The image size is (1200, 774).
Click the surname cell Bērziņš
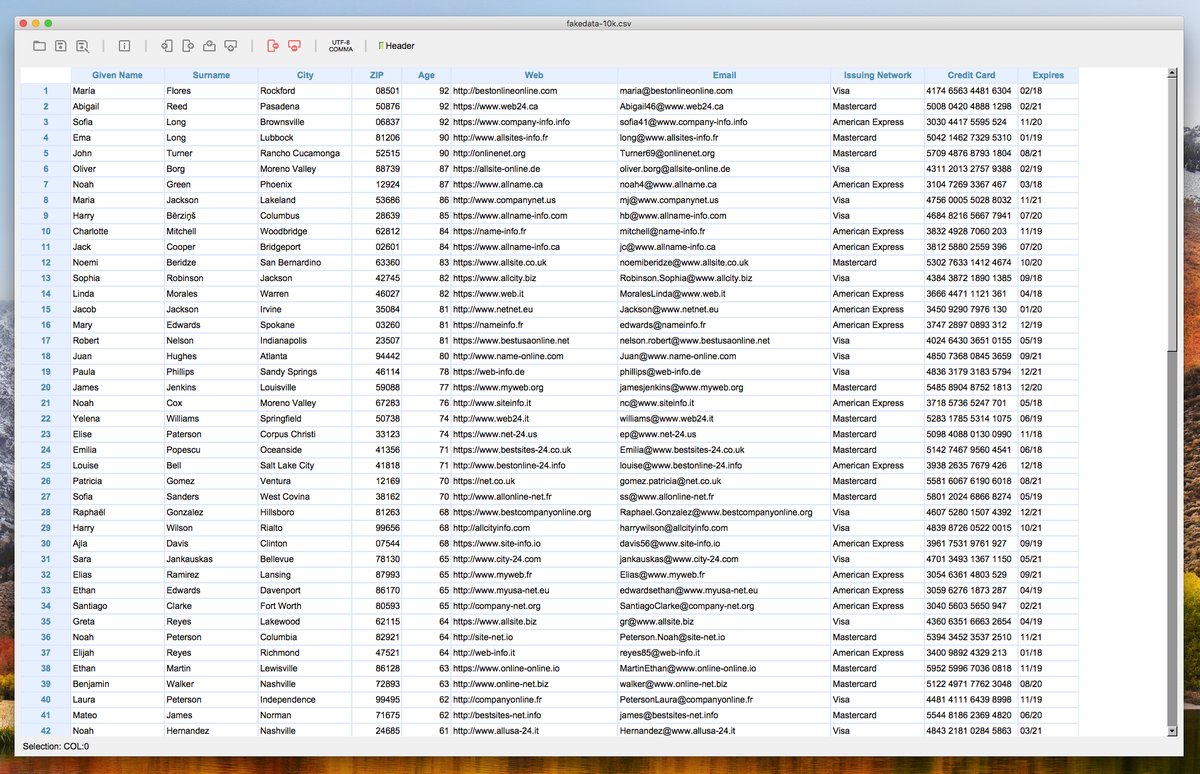211,215
